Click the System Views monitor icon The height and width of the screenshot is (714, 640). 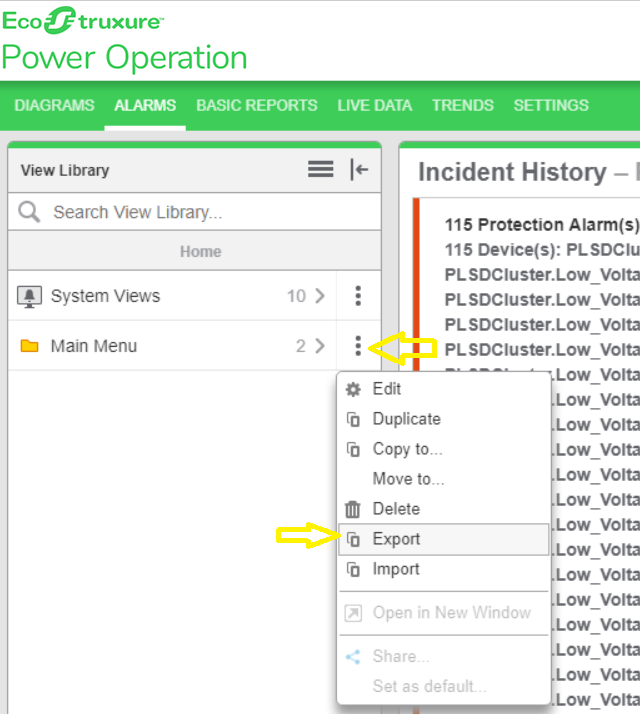tap(30, 296)
